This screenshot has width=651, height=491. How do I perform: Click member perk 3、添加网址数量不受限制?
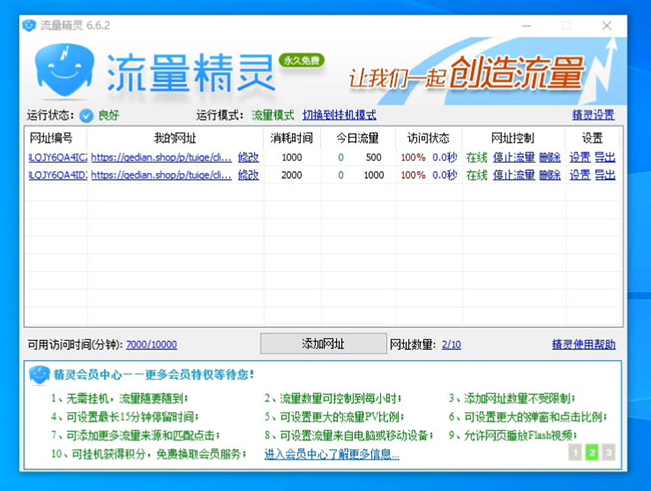[x=512, y=399]
